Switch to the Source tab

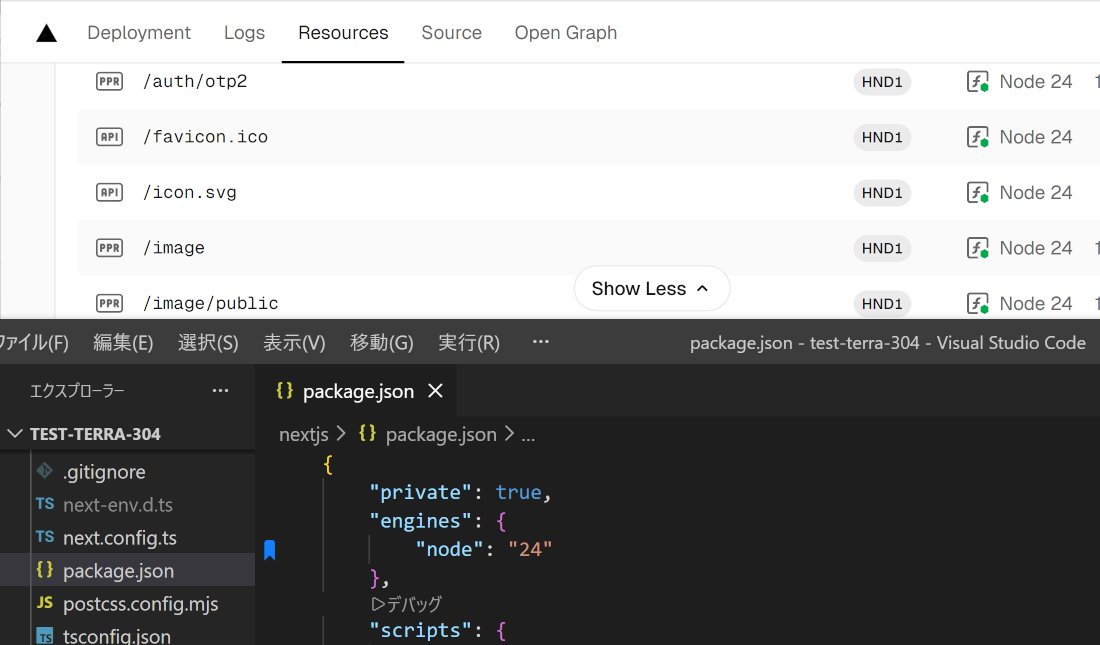(x=451, y=32)
